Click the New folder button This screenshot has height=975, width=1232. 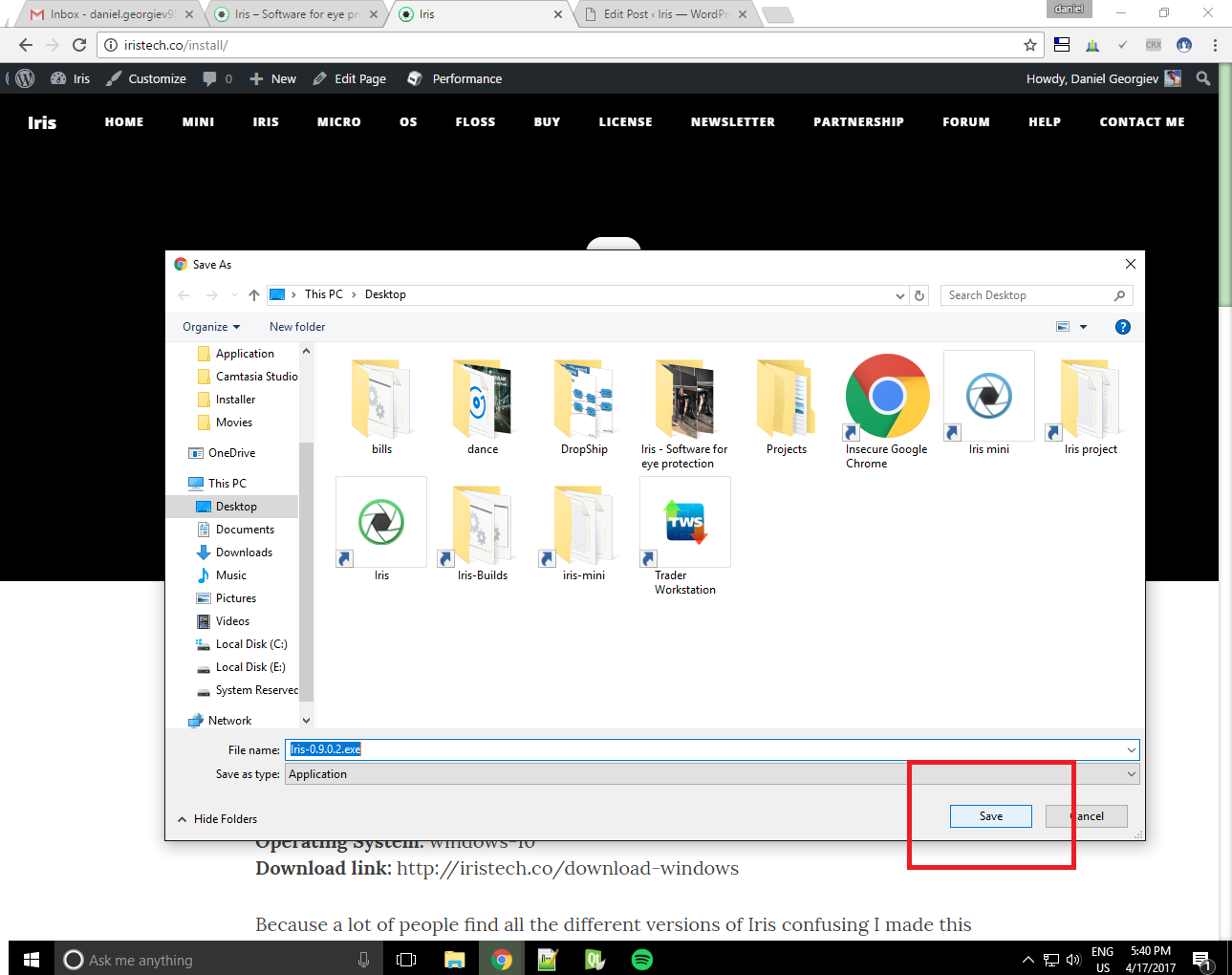pos(297,327)
